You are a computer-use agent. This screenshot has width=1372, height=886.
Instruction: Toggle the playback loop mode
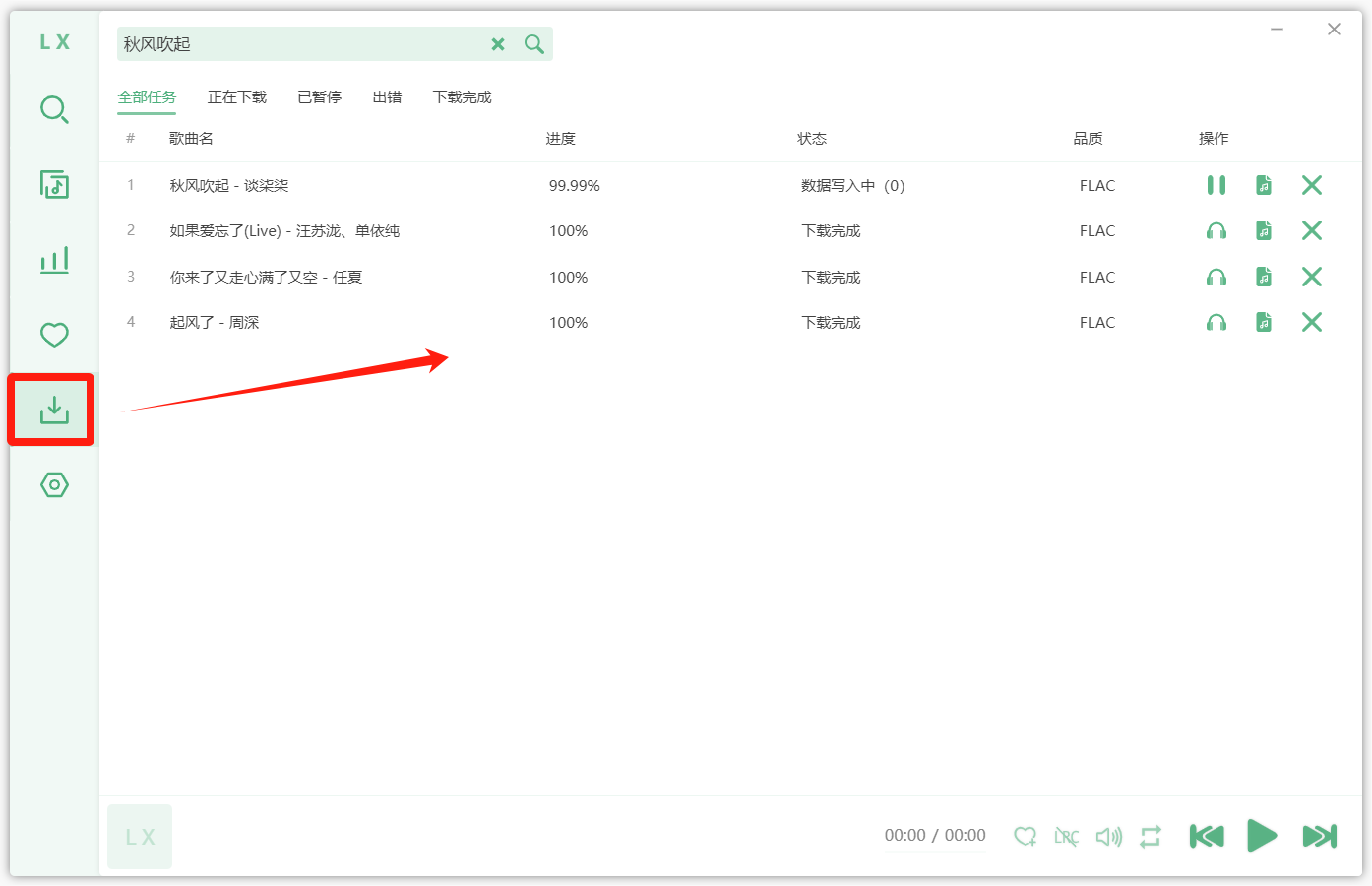[x=1151, y=837]
